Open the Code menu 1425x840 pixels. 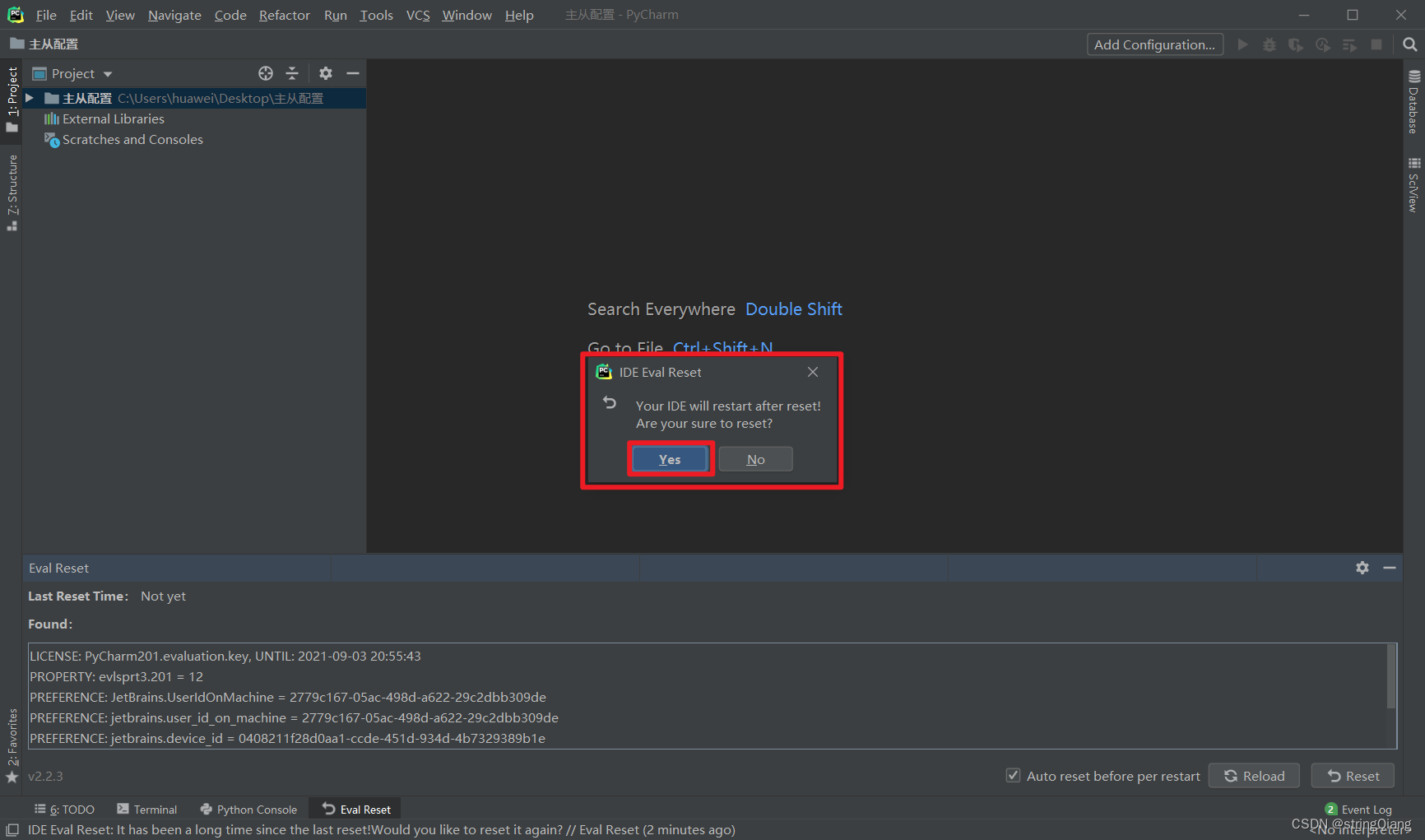coord(230,15)
